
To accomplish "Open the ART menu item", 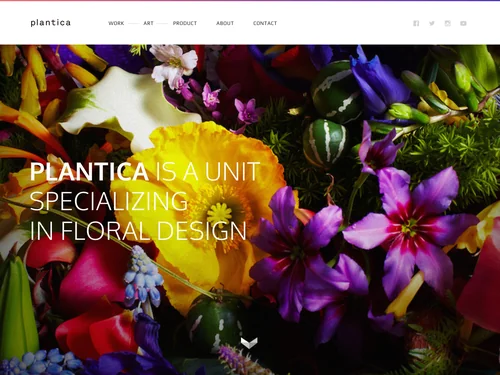I will click(148, 23).
